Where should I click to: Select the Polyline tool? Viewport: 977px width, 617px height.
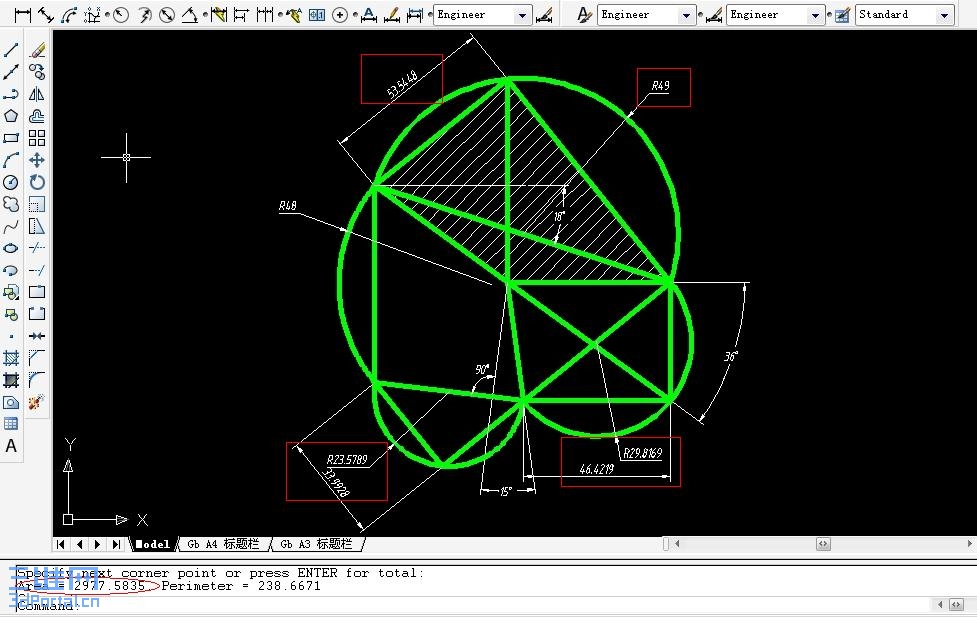tap(11, 94)
